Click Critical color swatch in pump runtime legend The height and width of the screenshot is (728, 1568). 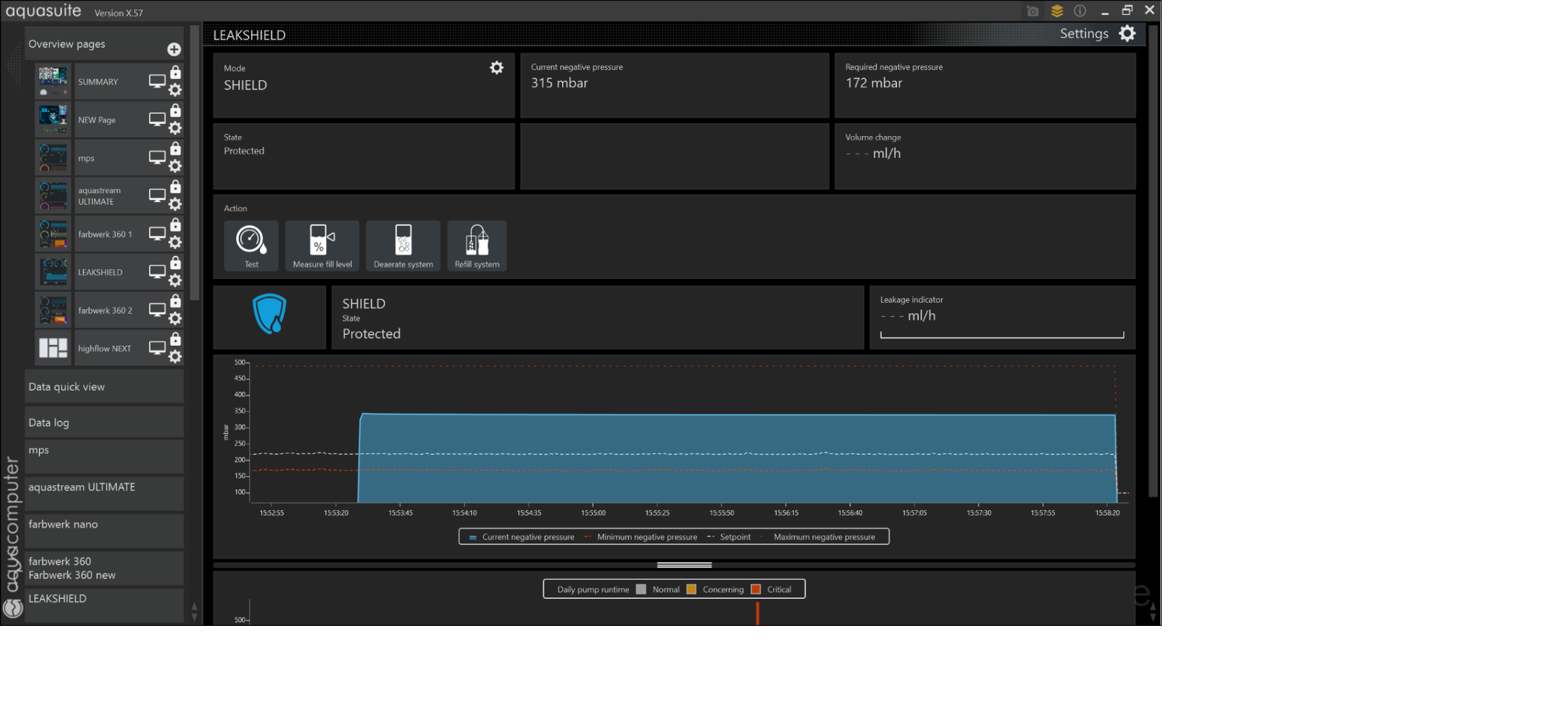[755, 589]
